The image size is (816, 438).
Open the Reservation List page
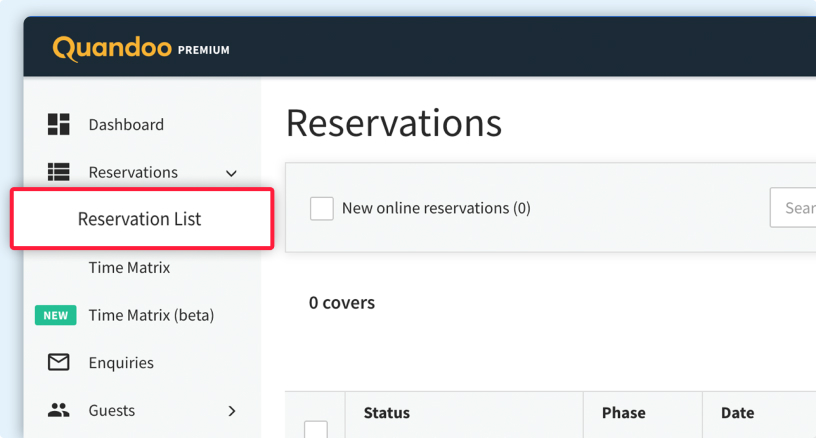click(x=139, y=219)
